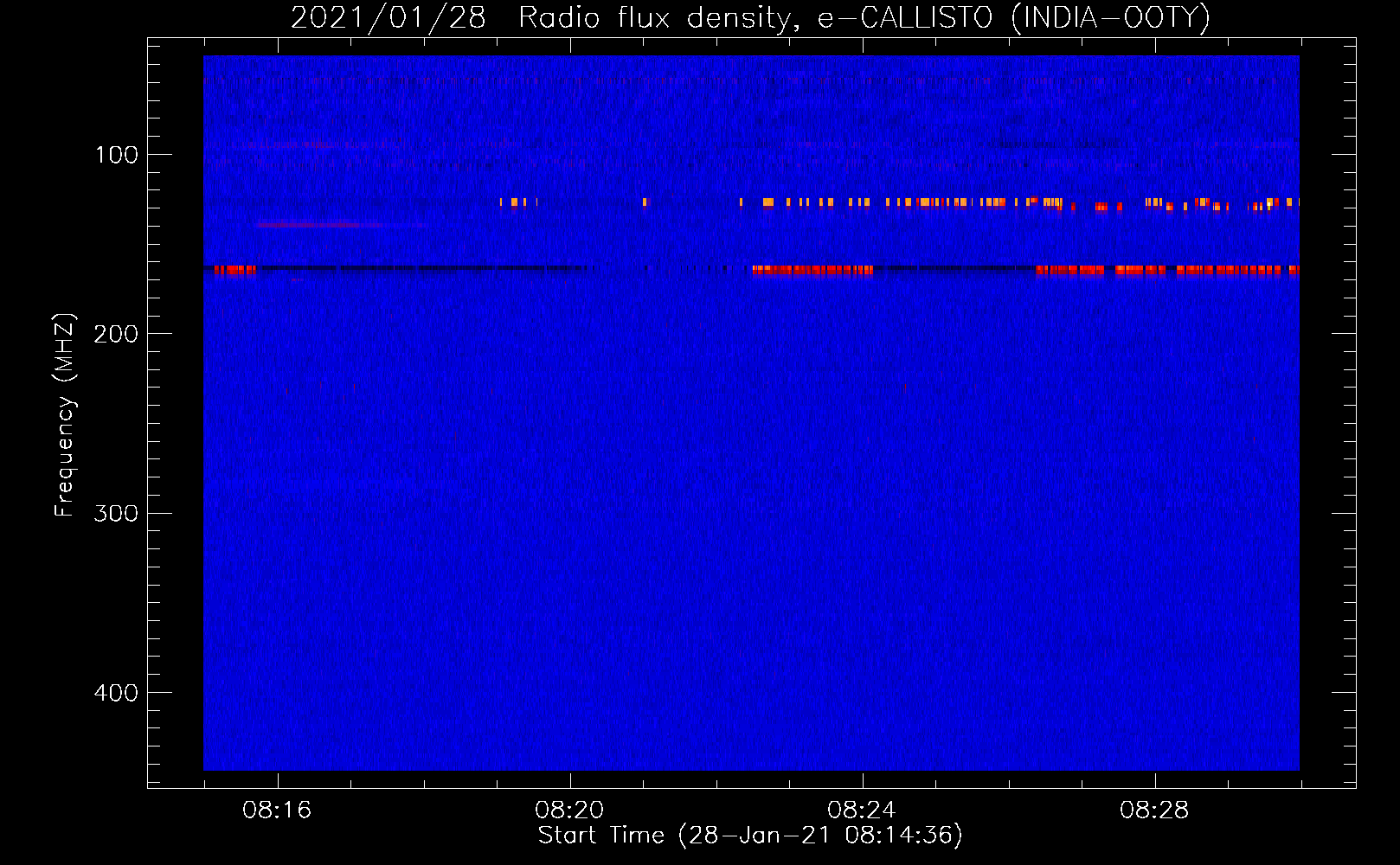Click the 200 MHz frequency tick label

coord(116,334)
